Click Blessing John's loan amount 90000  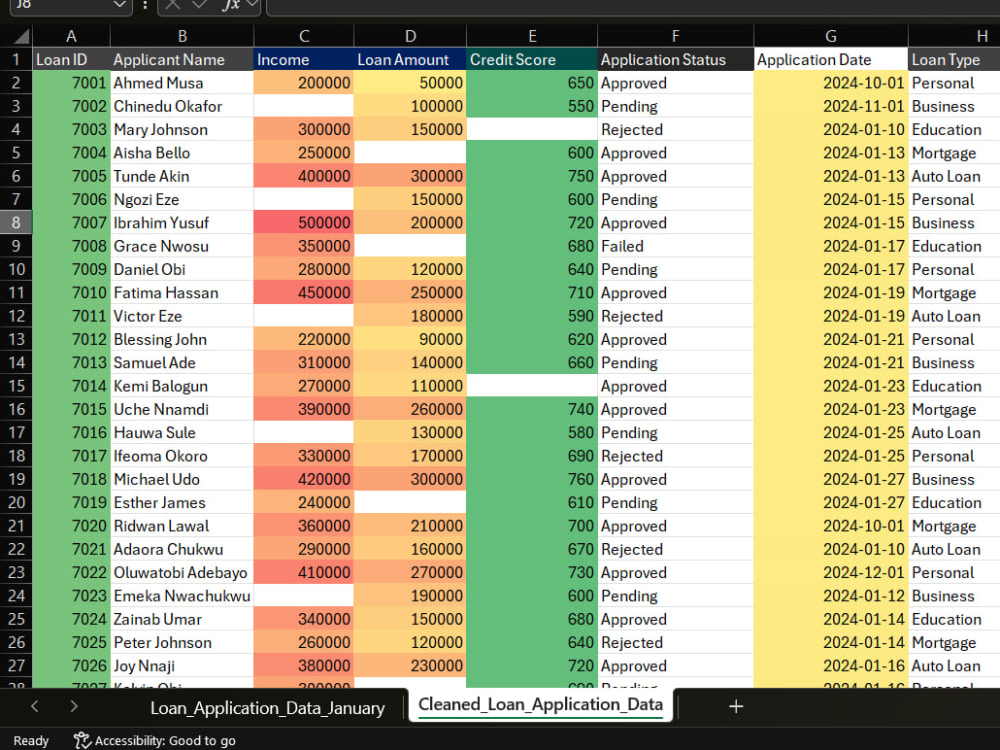click(x=410, y=339)
